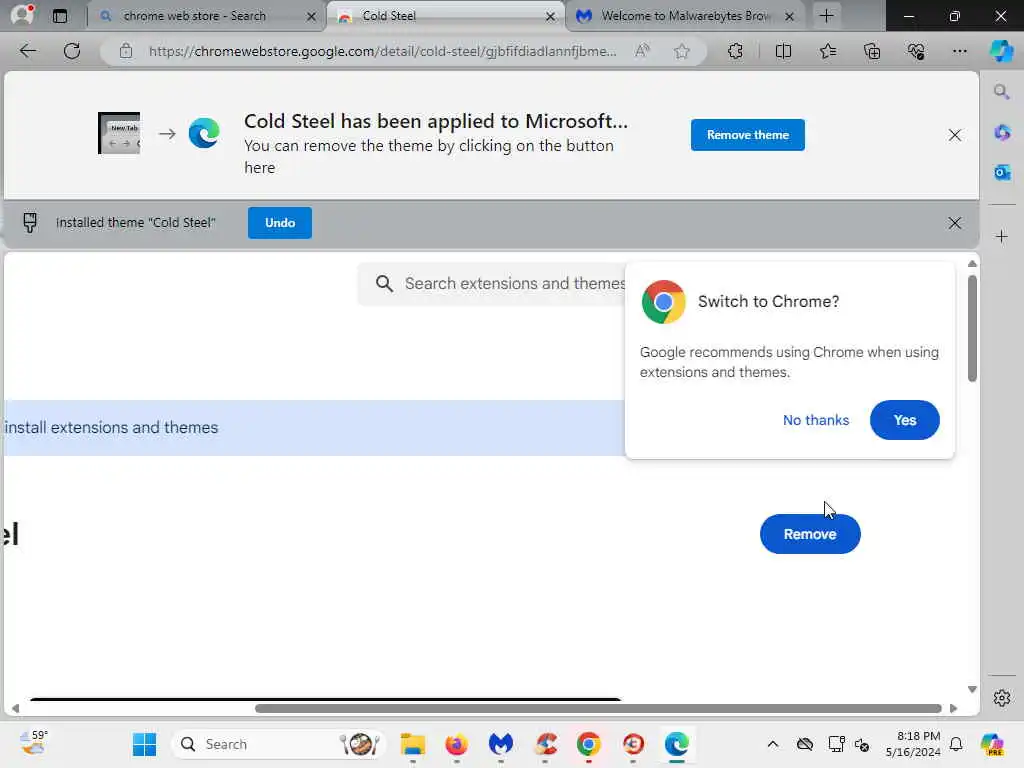Open Collections toolbar icon
The image size is (1024, 768).
click(872, 51)
